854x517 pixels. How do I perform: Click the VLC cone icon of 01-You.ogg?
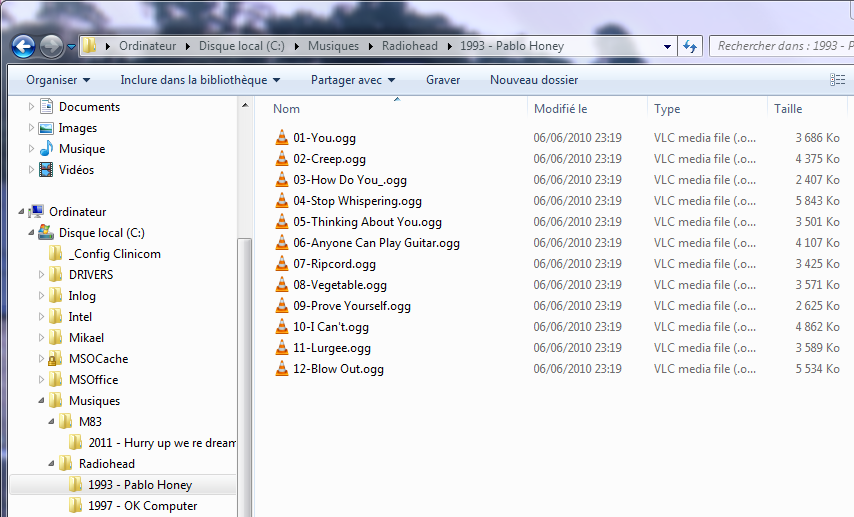[x=282, y=137]
